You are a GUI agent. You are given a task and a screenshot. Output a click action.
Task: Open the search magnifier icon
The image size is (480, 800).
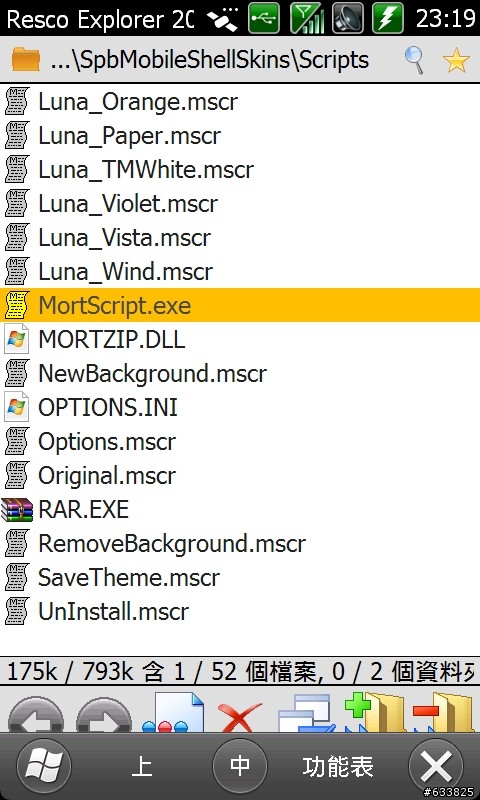click(x=415, y=60)
